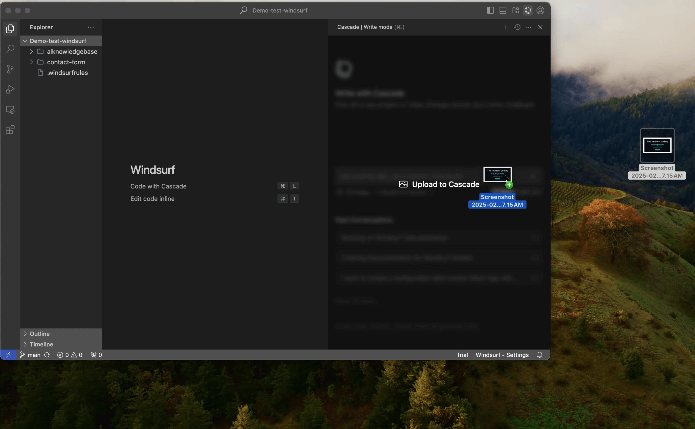Open the Remote Explorer view
The image size is (695, 429).
pos(10,109)
